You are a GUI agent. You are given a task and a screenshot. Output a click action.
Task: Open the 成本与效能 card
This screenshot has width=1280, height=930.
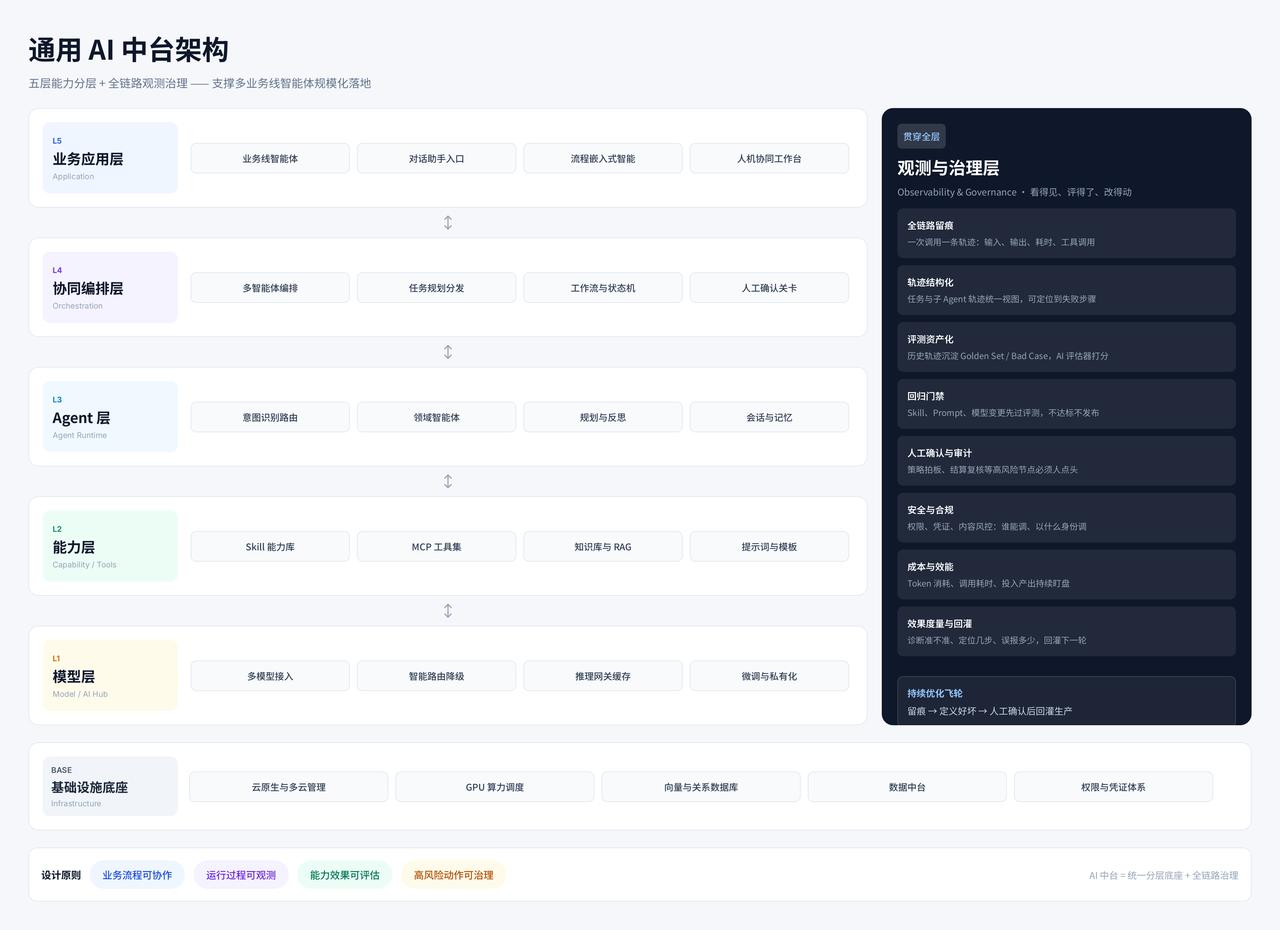pyautogui.click(x=1066, y=575)
